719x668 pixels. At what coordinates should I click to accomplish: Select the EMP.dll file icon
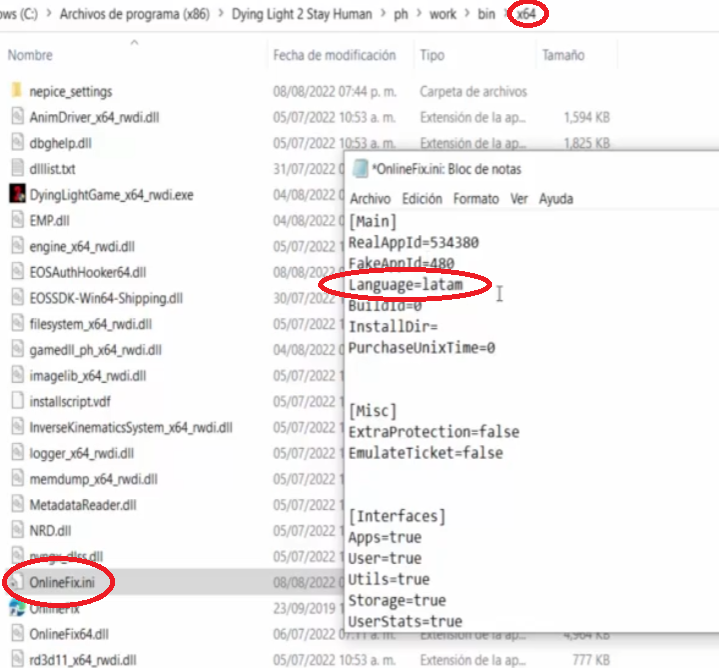[x=17, y=220]
